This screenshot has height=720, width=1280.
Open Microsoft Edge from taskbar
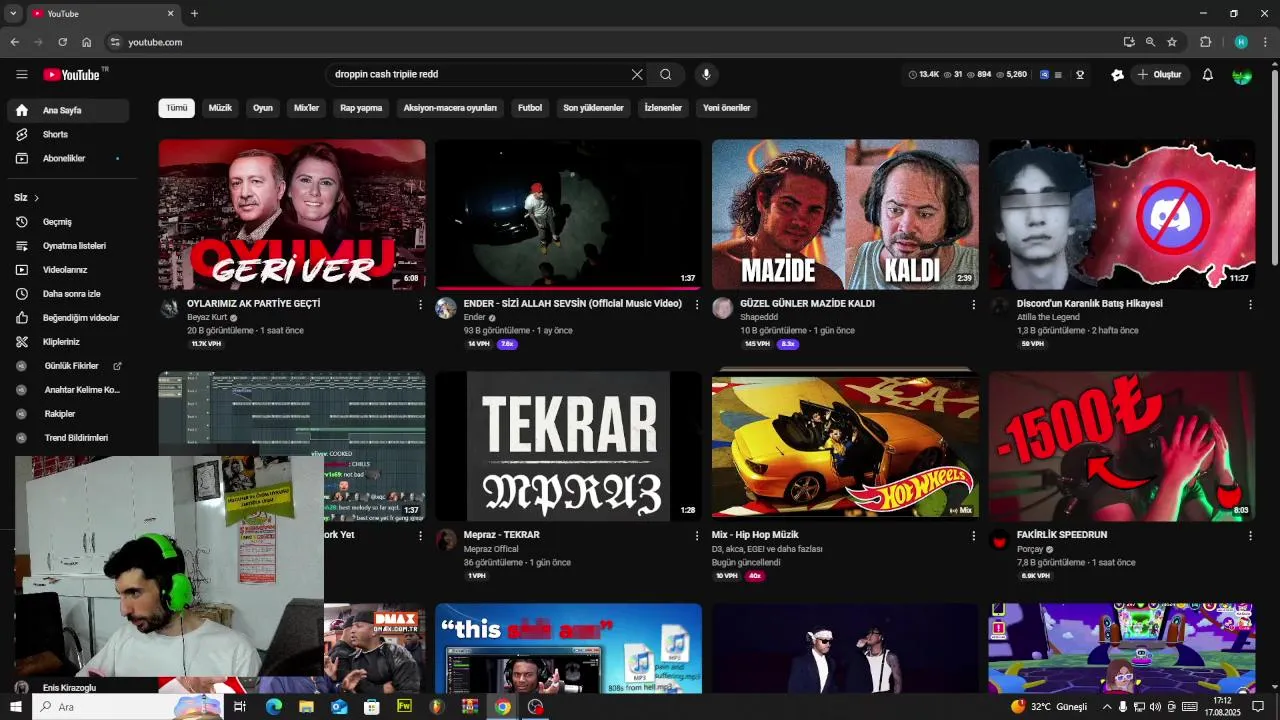pos(273,707)
